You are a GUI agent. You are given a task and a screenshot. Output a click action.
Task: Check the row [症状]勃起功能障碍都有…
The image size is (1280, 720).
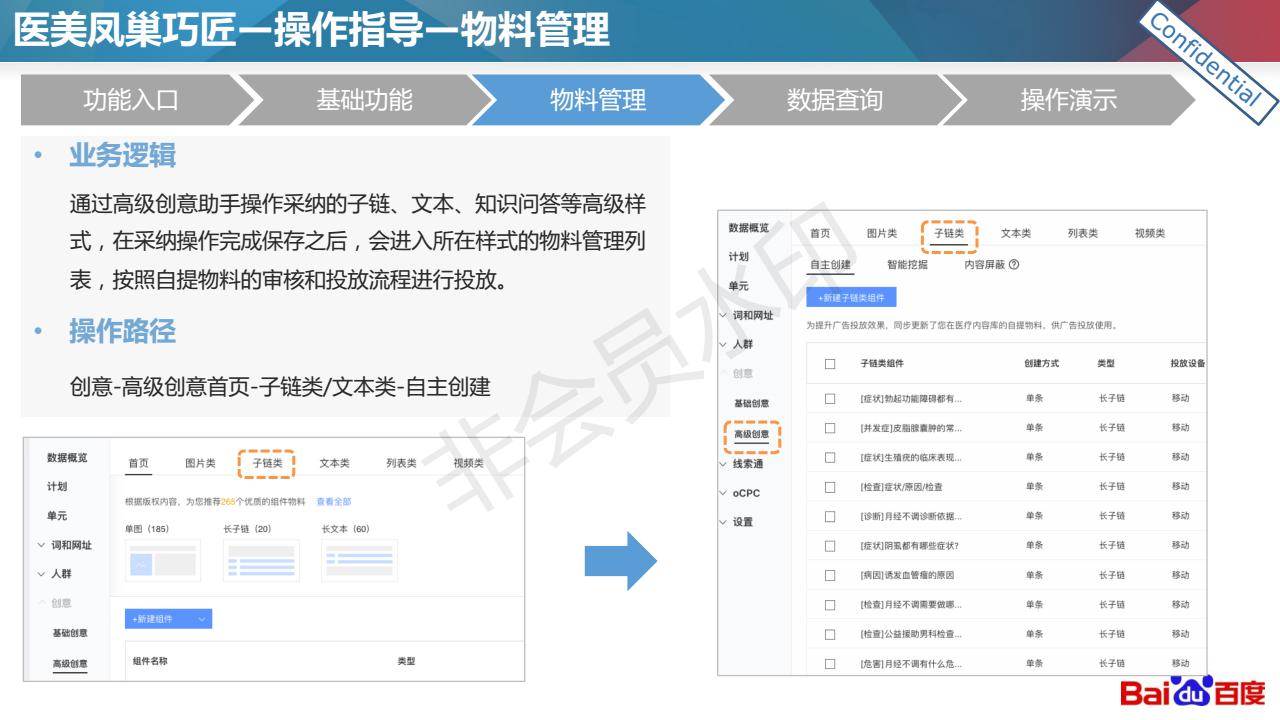point(830,398)
